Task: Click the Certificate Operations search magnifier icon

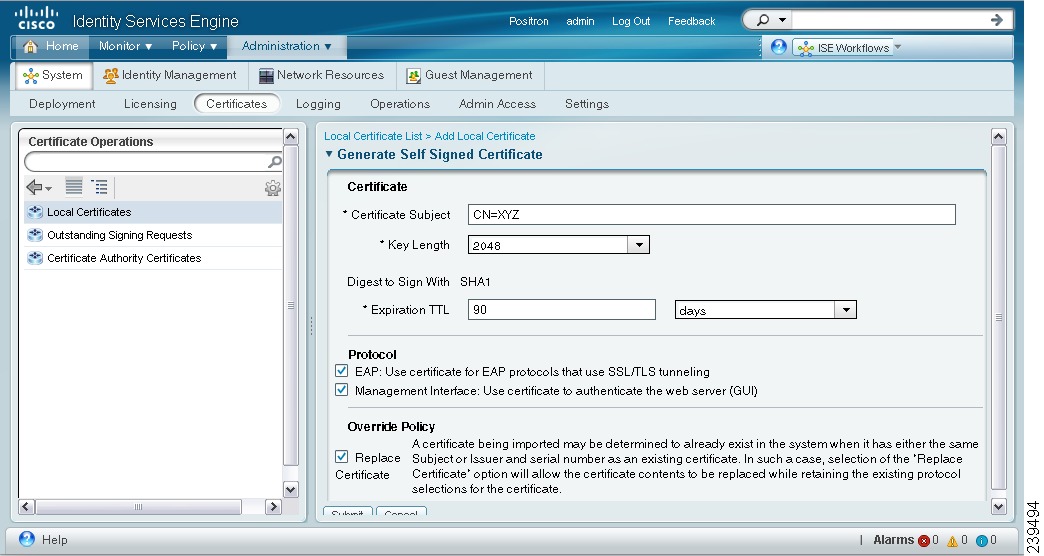Action: pyautogui.click(x=274, y=162)
